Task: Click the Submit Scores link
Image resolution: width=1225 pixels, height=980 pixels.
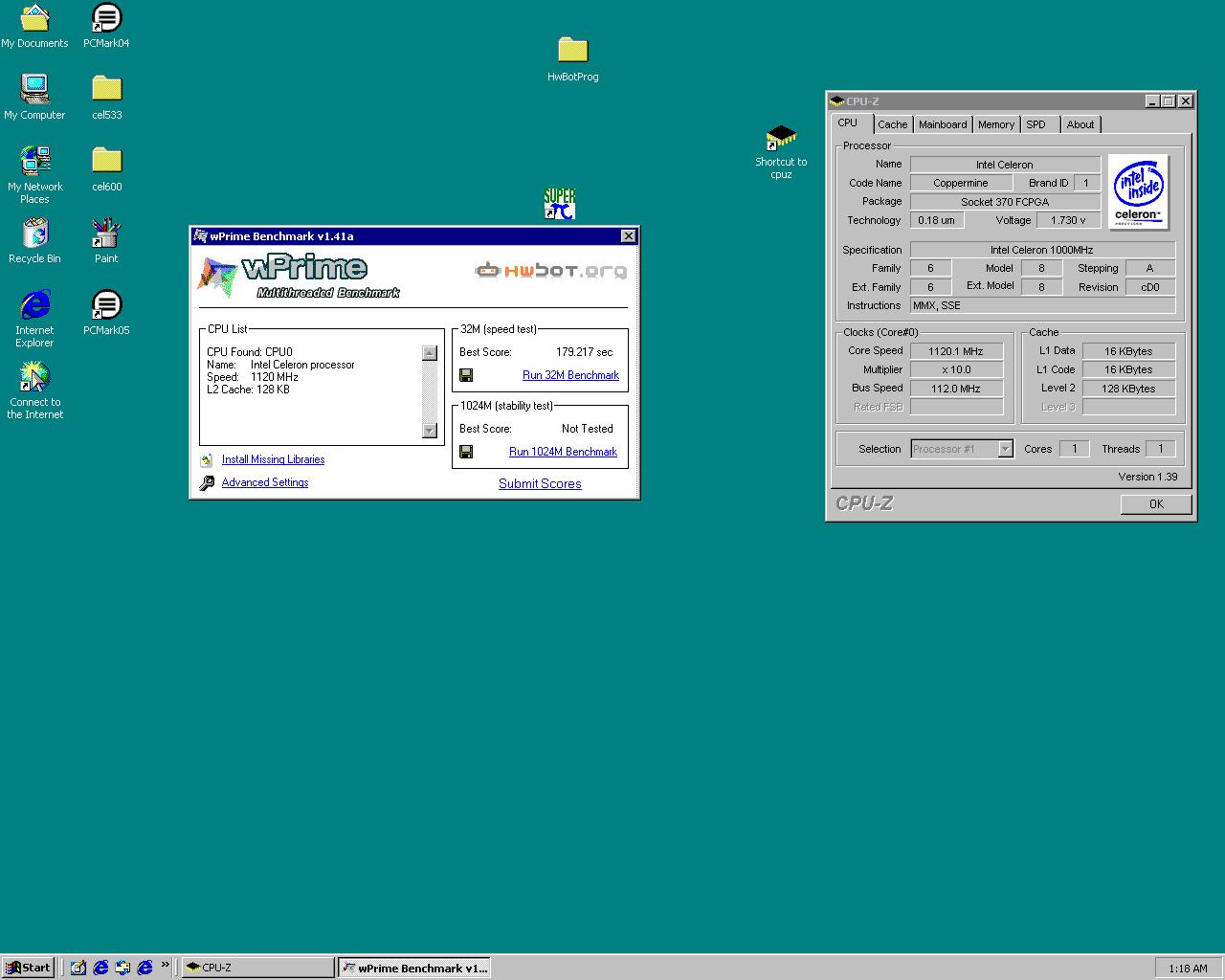Action: coord(540,483)
